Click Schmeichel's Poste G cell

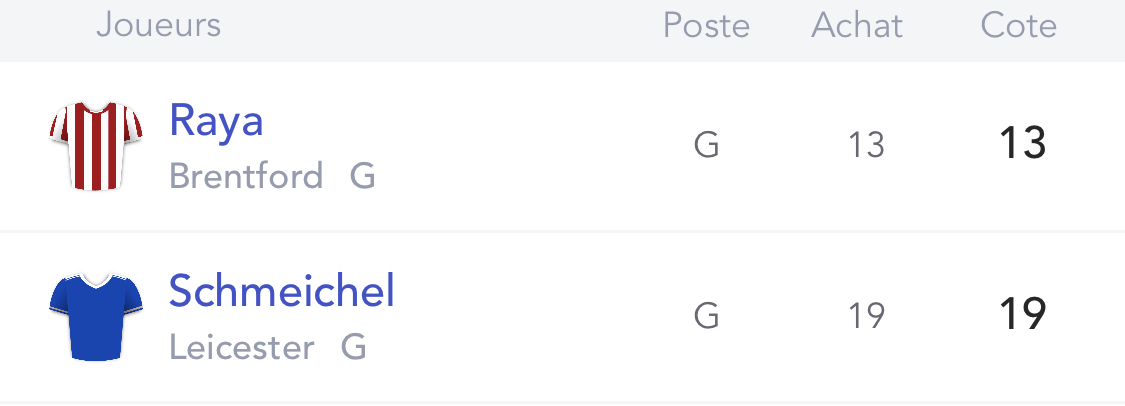point(707,316)
